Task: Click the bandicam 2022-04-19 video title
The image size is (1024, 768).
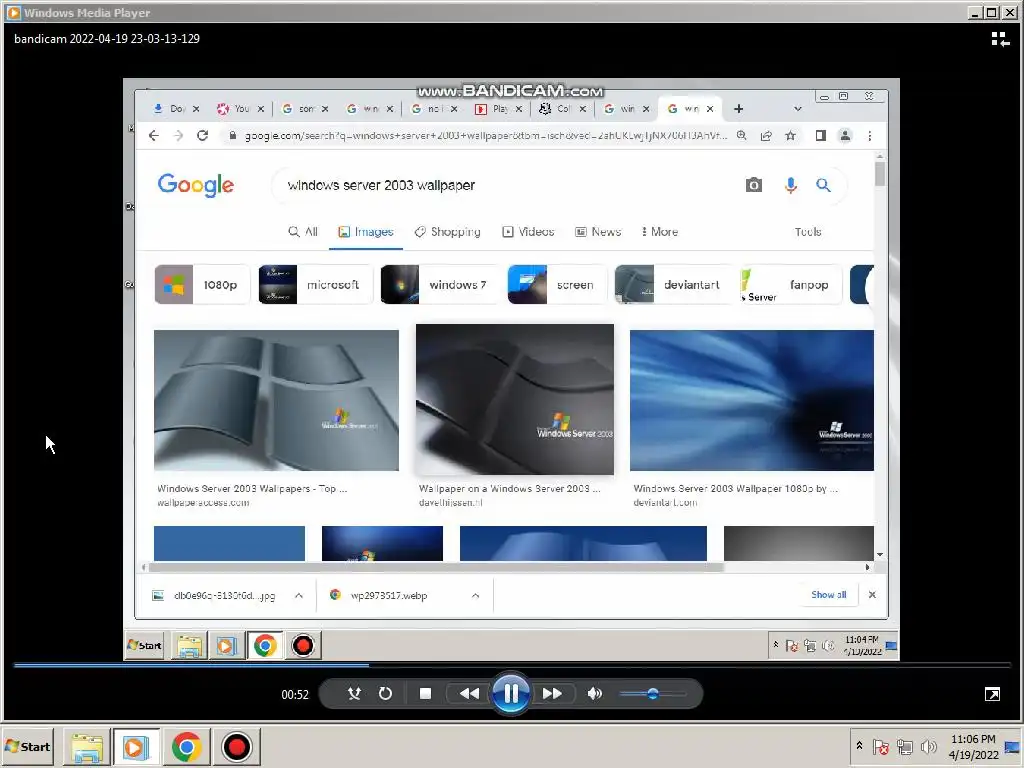Action: point(107,39)
